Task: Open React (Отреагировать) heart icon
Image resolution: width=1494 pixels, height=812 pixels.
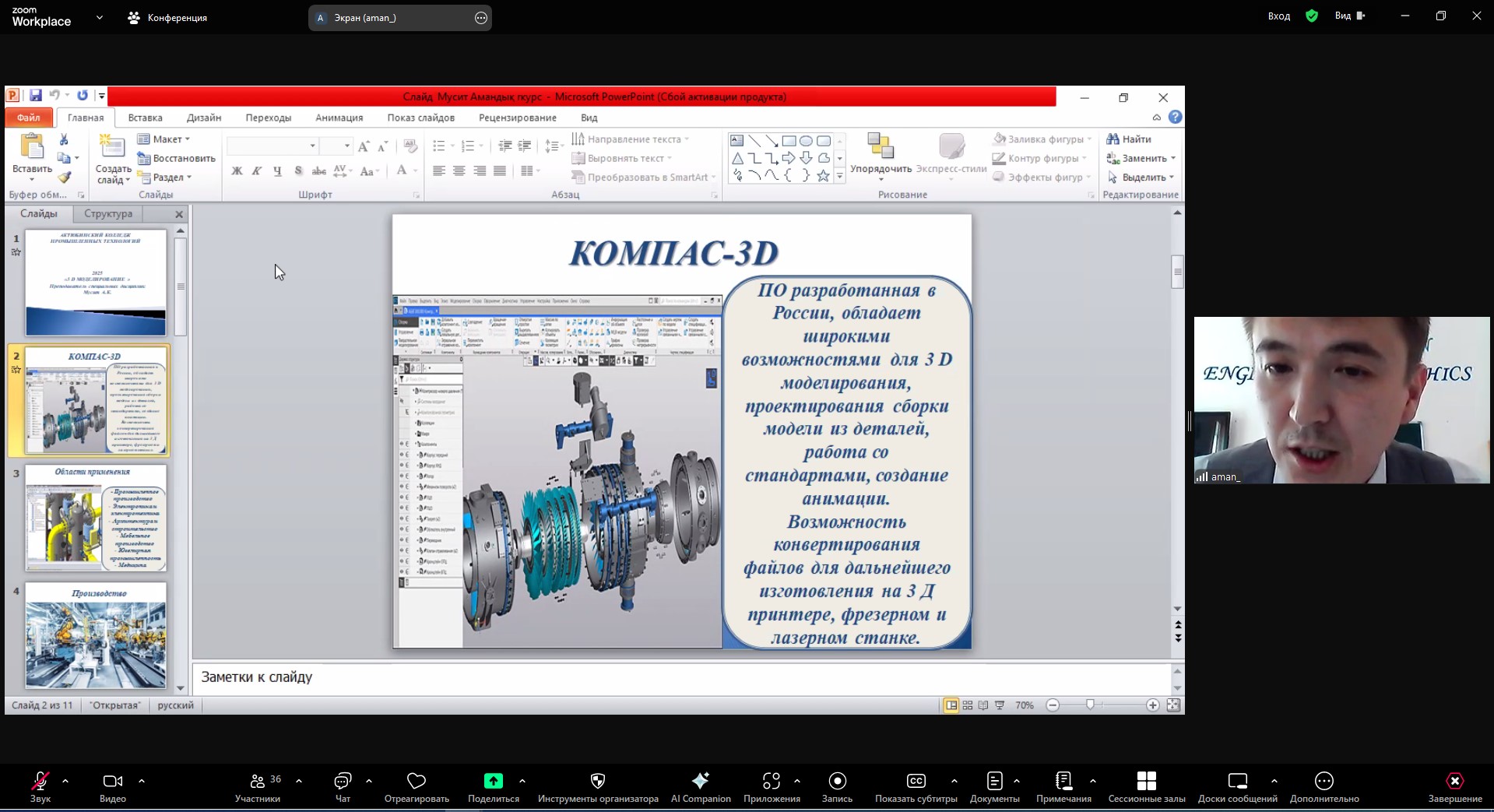Action: coord(417,781)
